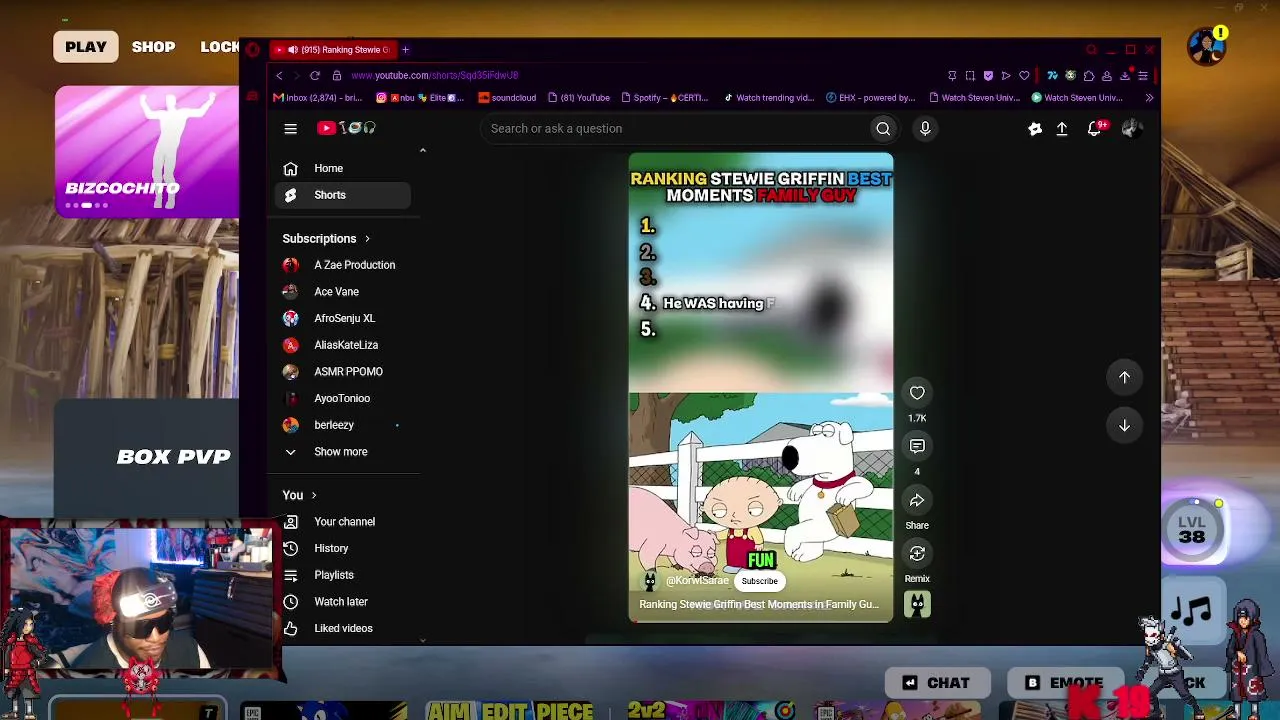Open the Fortnite music note button
This screenshot has height=720, width=1280.
click(x=1192, y=611)
